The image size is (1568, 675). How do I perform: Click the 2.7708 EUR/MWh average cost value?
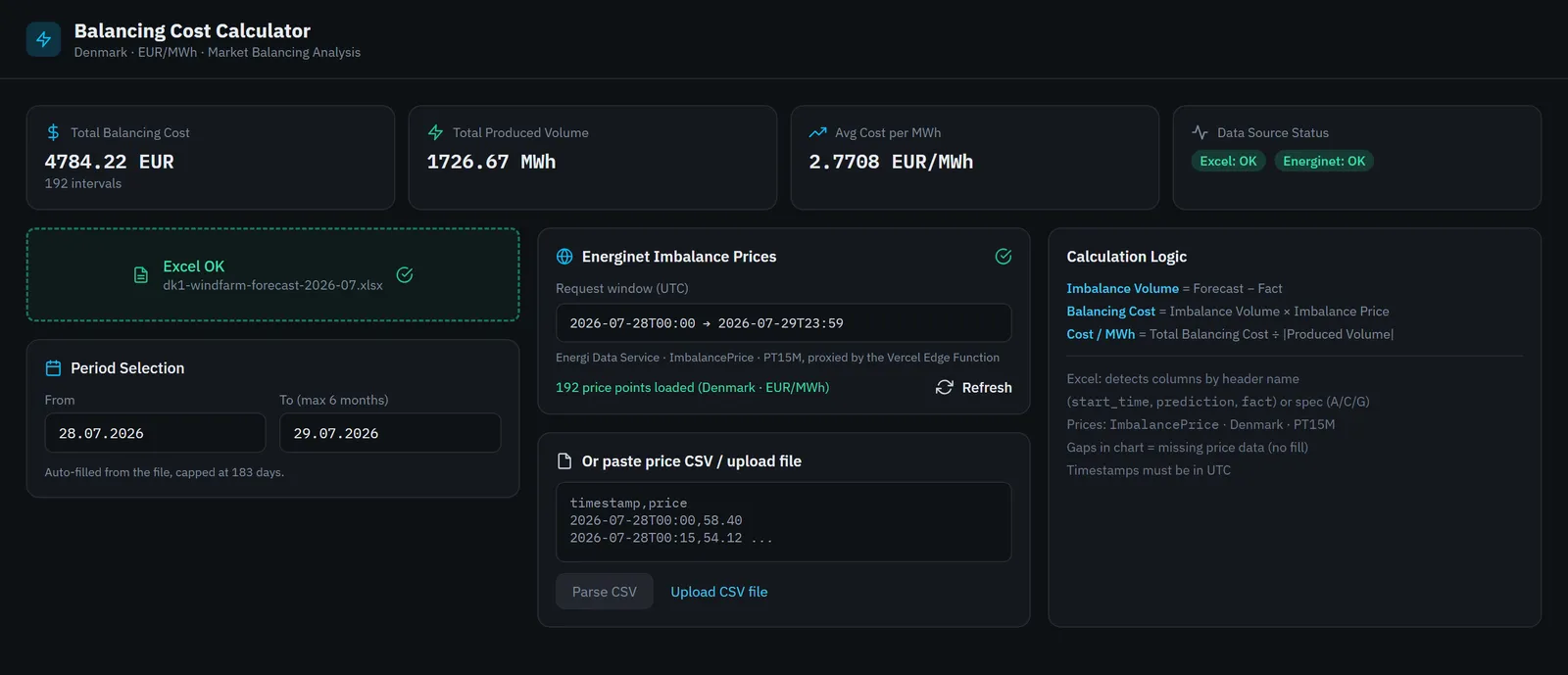tap(891, 162)
